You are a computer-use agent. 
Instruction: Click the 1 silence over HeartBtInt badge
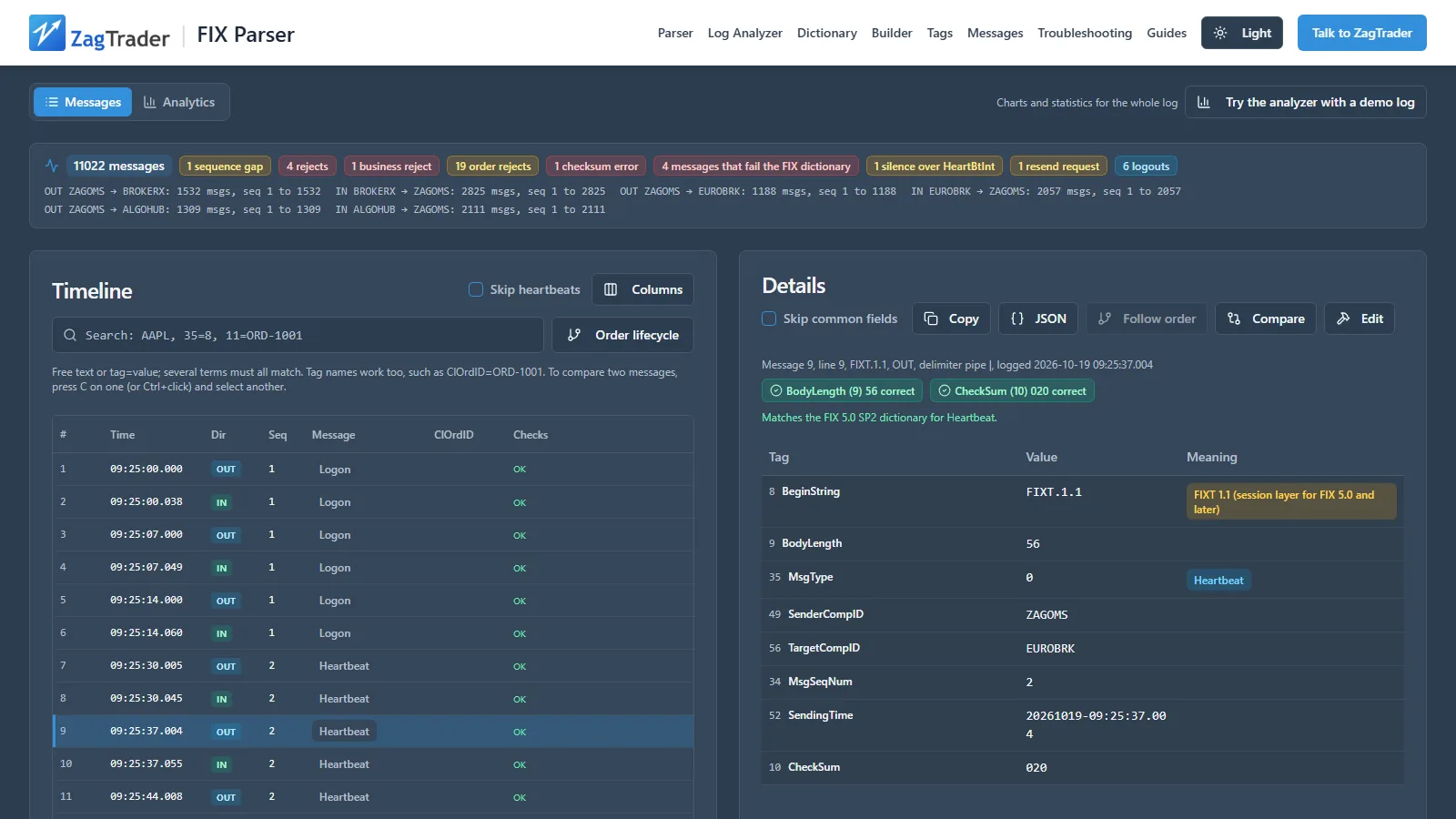pyautogui.click(x=934, y=166)
